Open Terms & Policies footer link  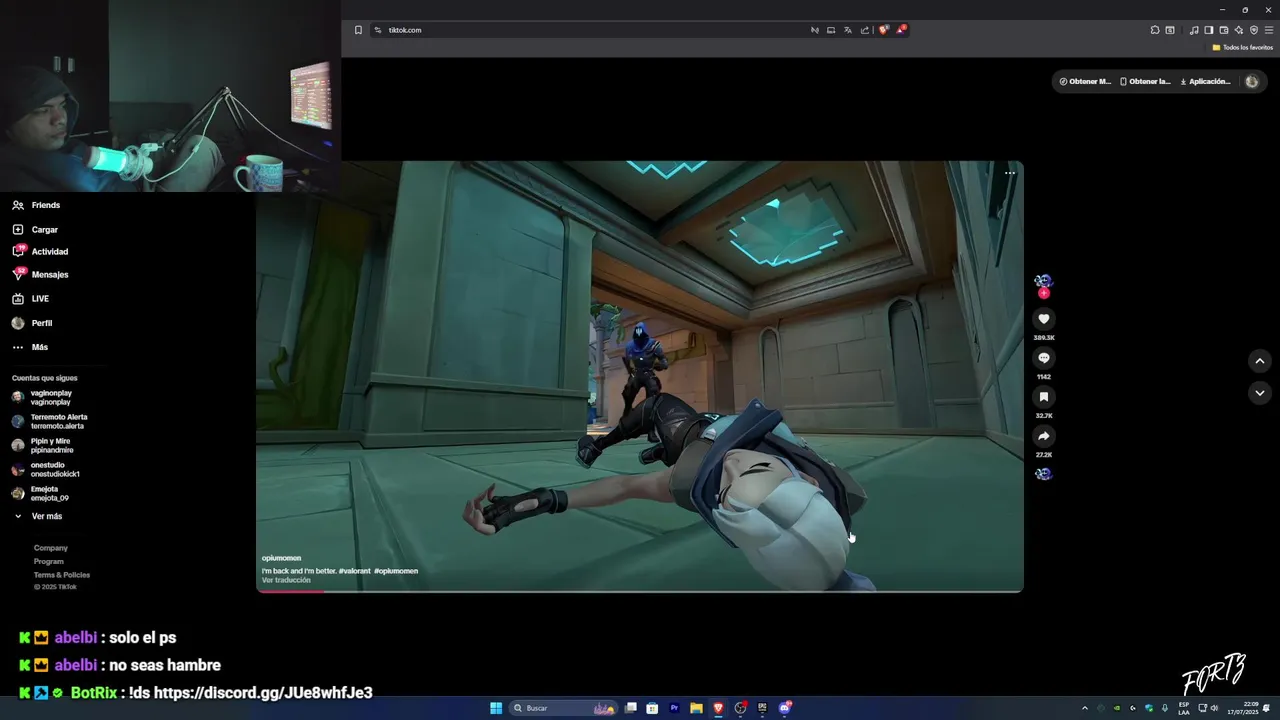pyautogui.click(x=62, y=575)
